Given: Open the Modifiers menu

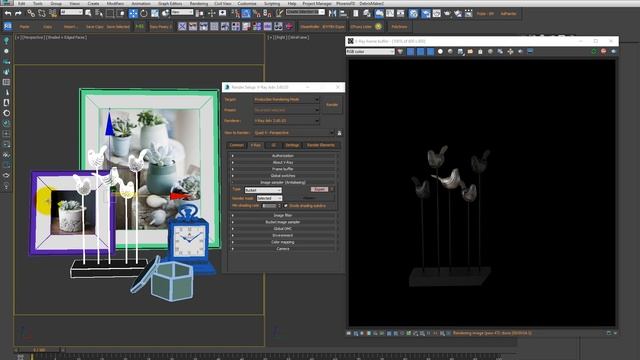Looking at the screenshot, I should coord(116,3).
